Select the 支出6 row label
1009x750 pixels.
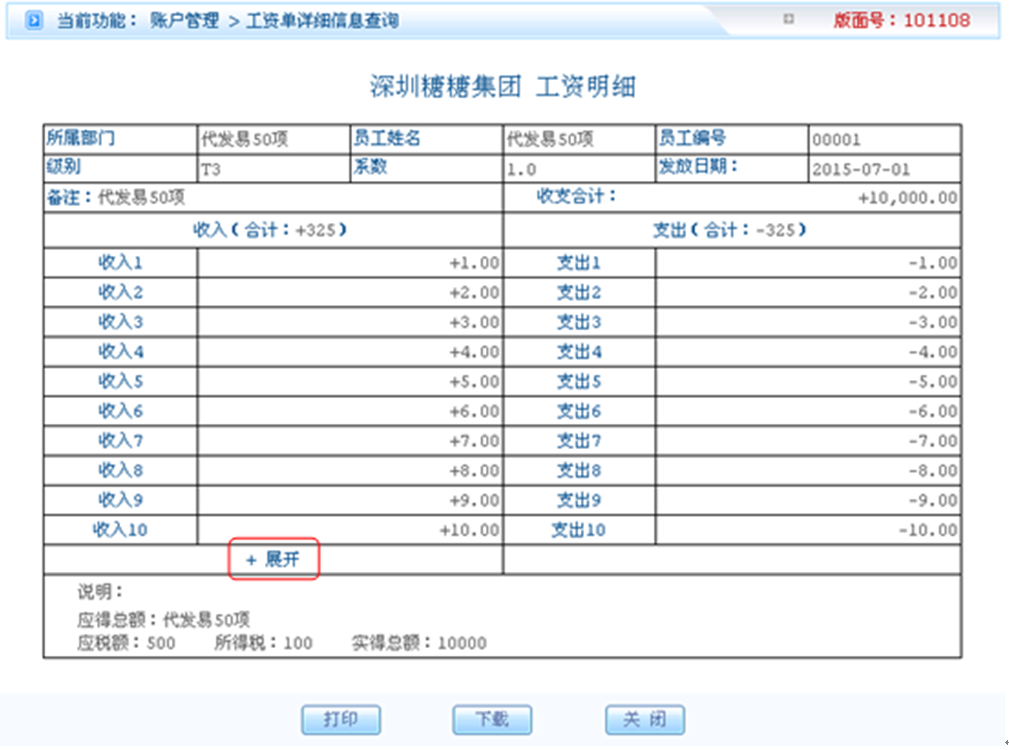(x=579, y=411)
